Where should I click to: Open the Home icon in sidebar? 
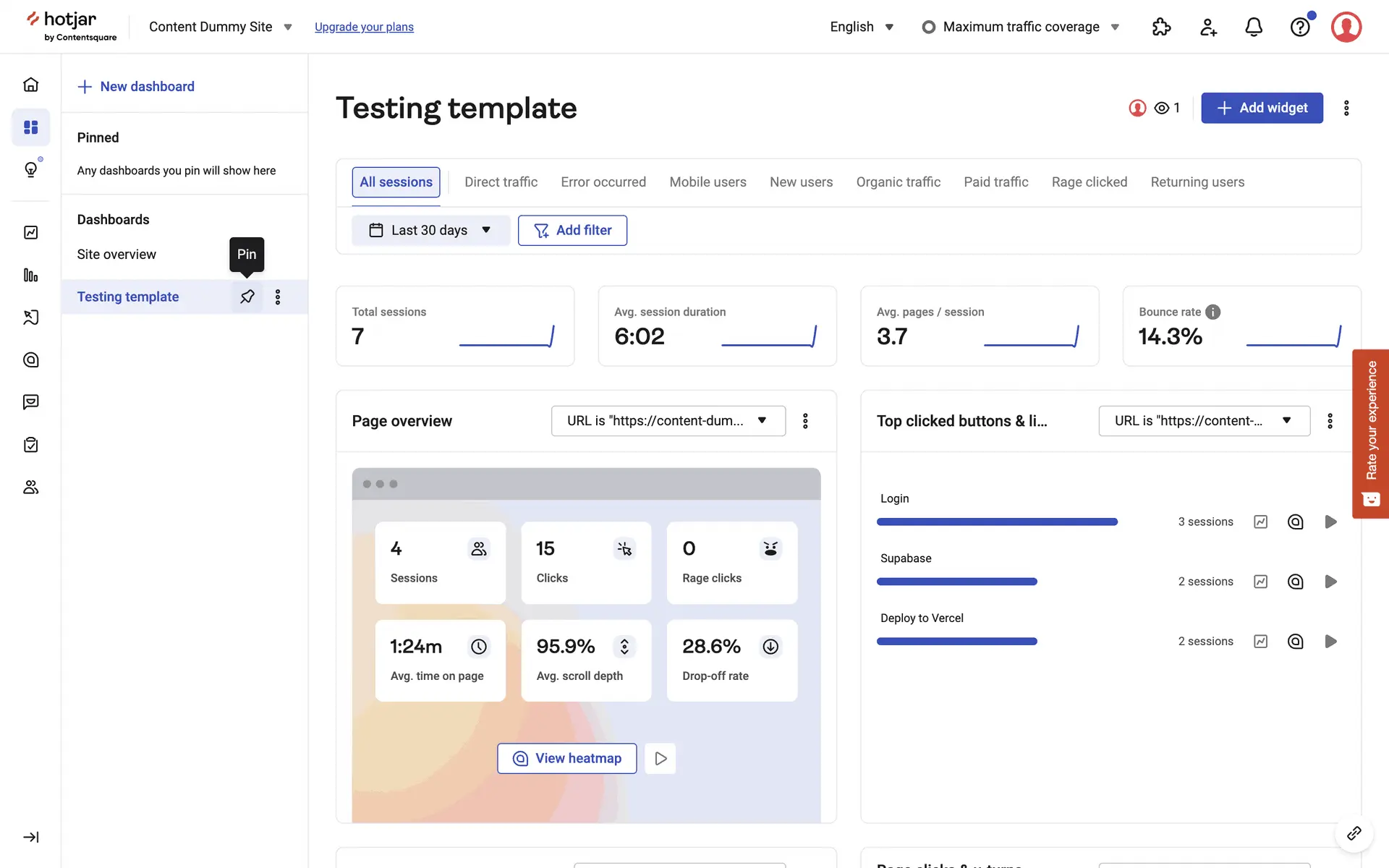click(30, 85)
